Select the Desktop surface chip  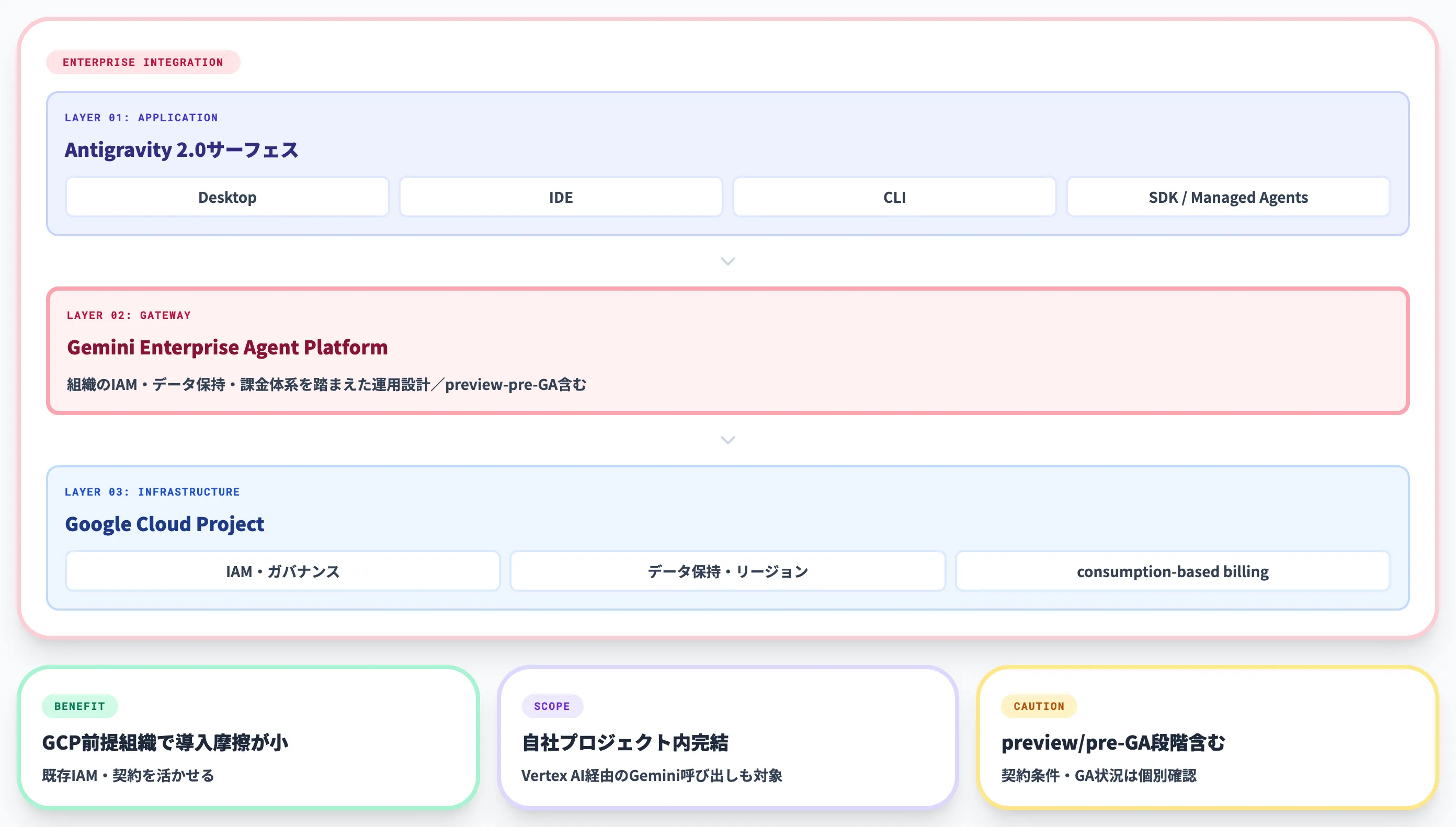tap(227, 197)
